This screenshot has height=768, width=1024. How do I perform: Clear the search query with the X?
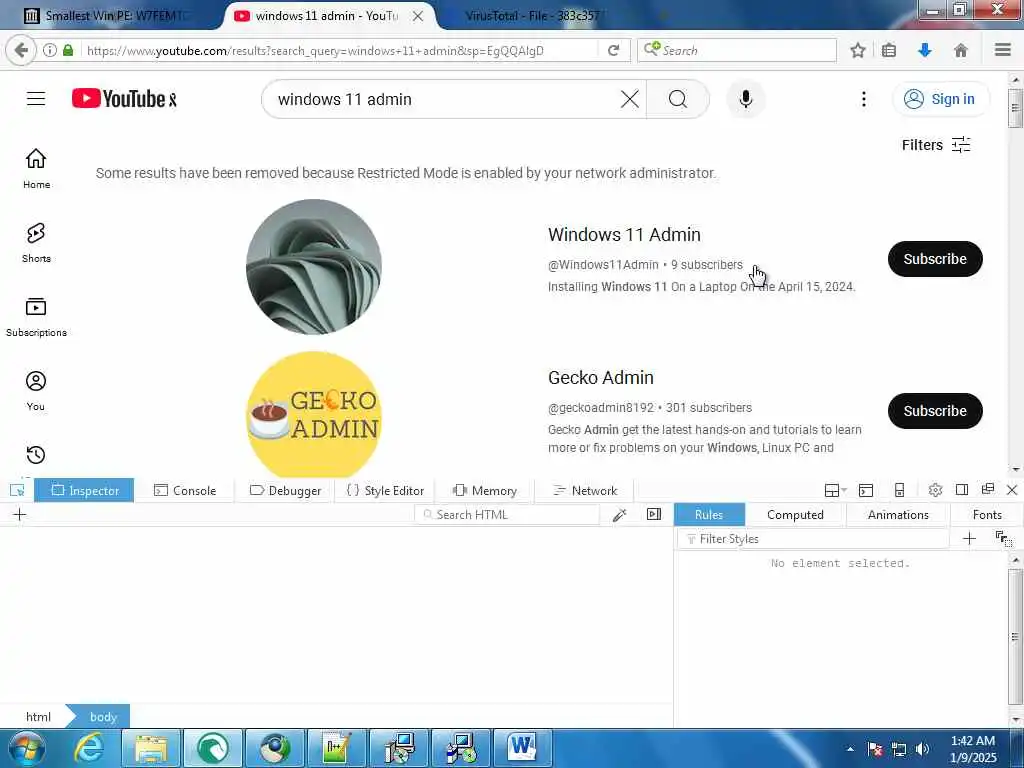[x=630, y=99]
